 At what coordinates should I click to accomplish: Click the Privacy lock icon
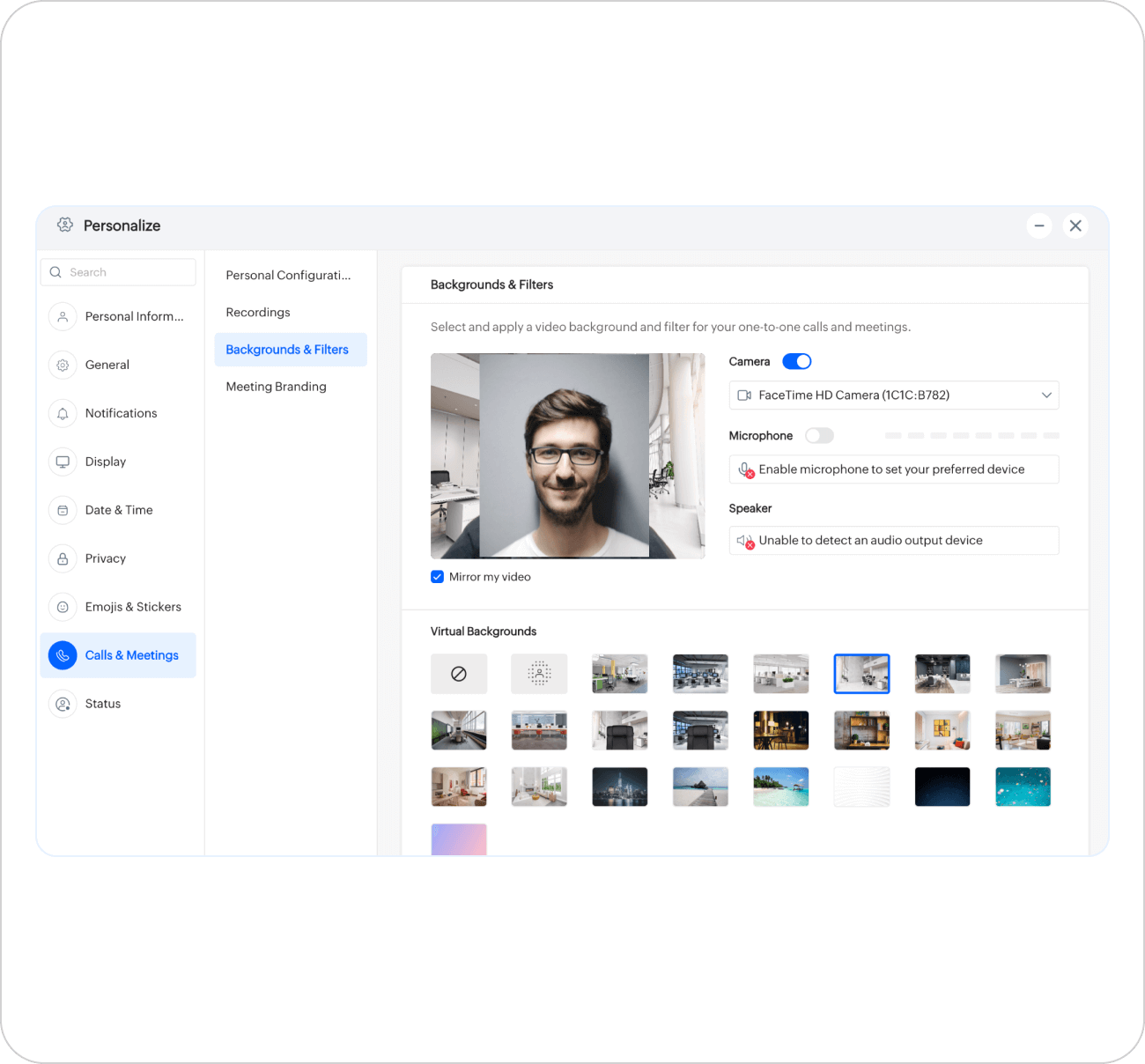(x=62, y=558)
